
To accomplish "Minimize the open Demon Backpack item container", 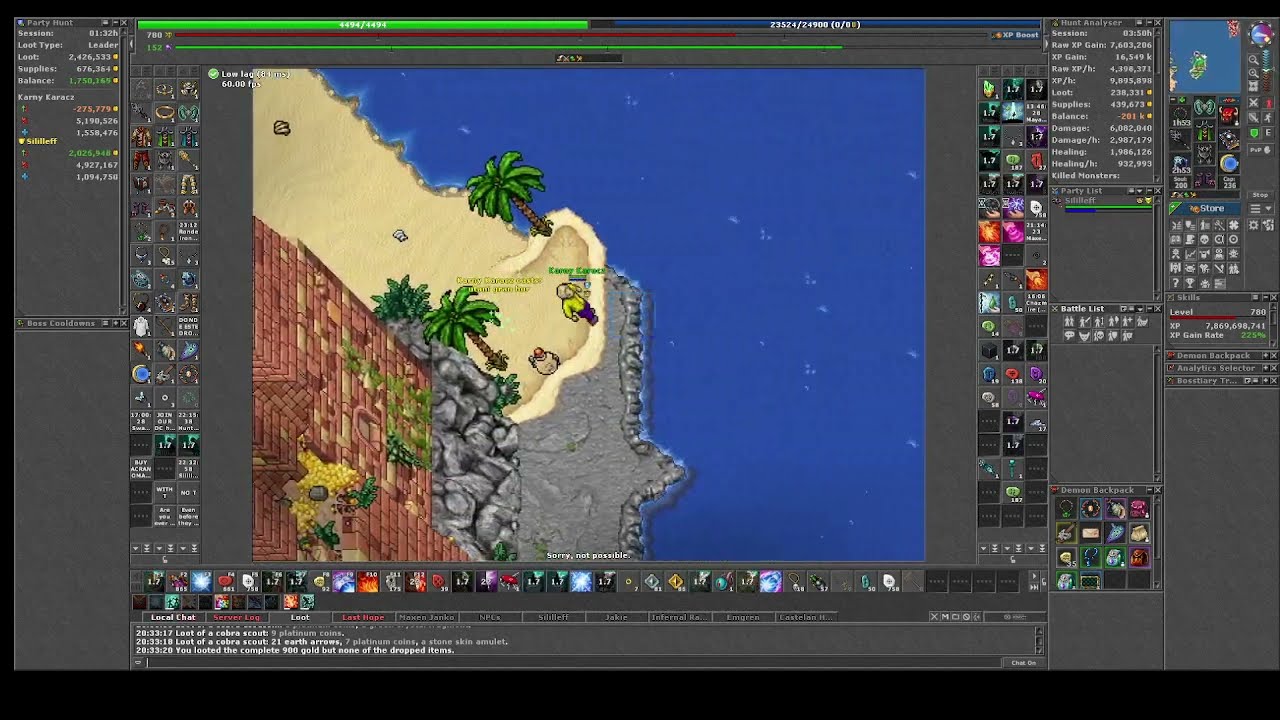I will 1148,490.
